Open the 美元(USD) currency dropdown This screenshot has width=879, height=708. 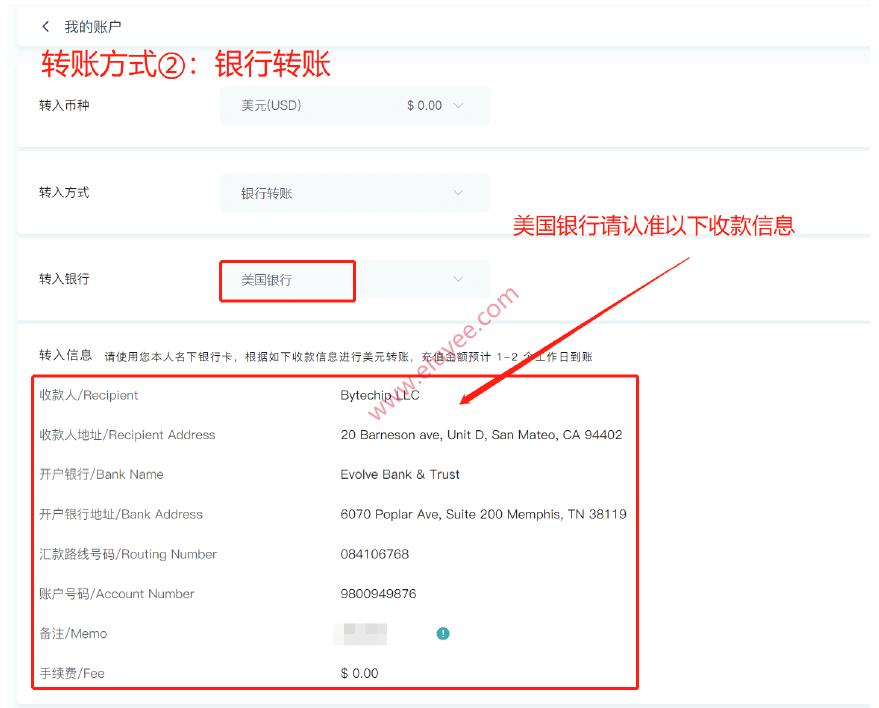(x=300, y=104)
